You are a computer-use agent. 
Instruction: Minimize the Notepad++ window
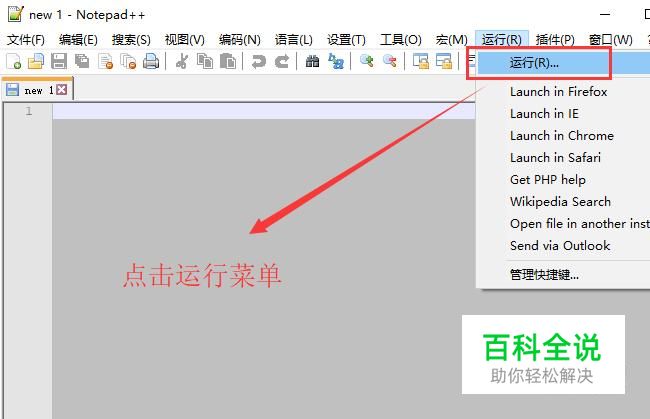click(605, 15)
